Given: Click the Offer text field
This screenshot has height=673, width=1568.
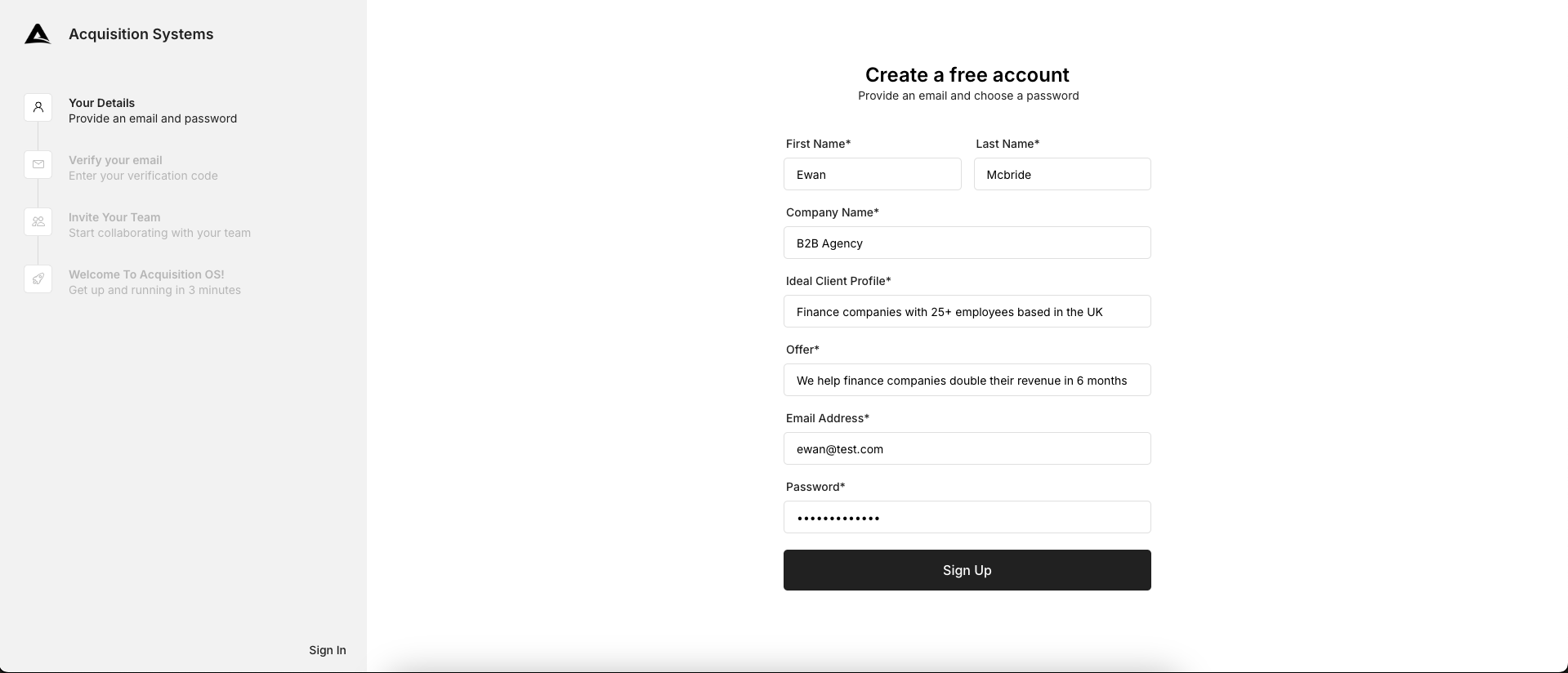Looking at the screenshot, I should coord(967,381).
